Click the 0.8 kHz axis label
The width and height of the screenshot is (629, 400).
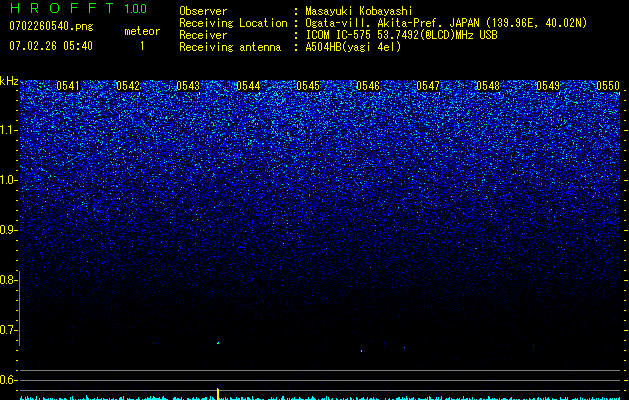tap(8, 280)
